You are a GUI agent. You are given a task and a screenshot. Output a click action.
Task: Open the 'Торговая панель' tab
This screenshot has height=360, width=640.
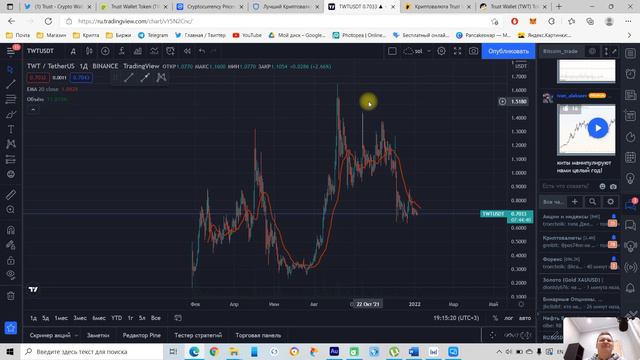(x=258, y=336)
